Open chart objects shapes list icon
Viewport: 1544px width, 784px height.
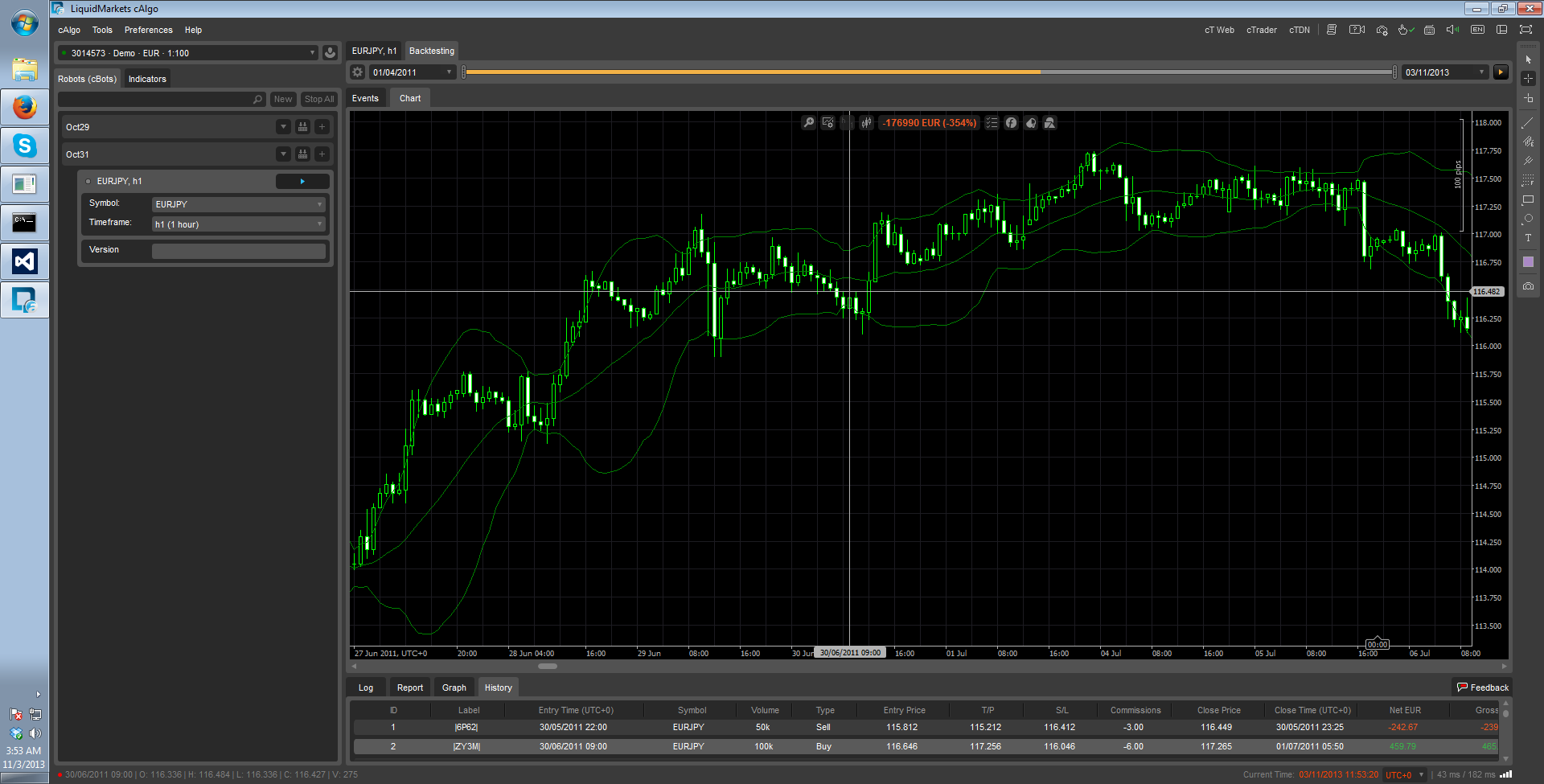[x=1049, y=123]
